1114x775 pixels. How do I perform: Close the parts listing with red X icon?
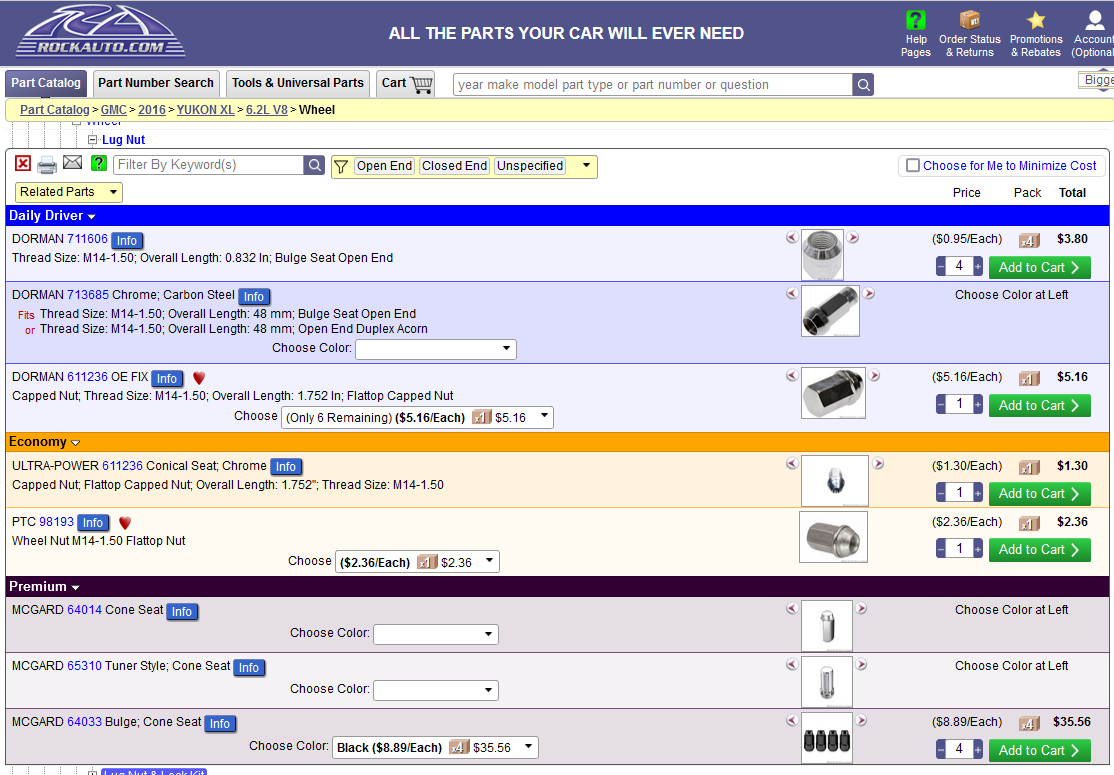click(x=23, y=164)
